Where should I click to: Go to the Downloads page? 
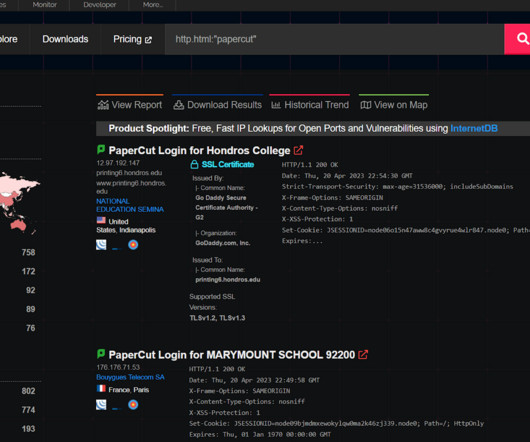click(65, 39)
